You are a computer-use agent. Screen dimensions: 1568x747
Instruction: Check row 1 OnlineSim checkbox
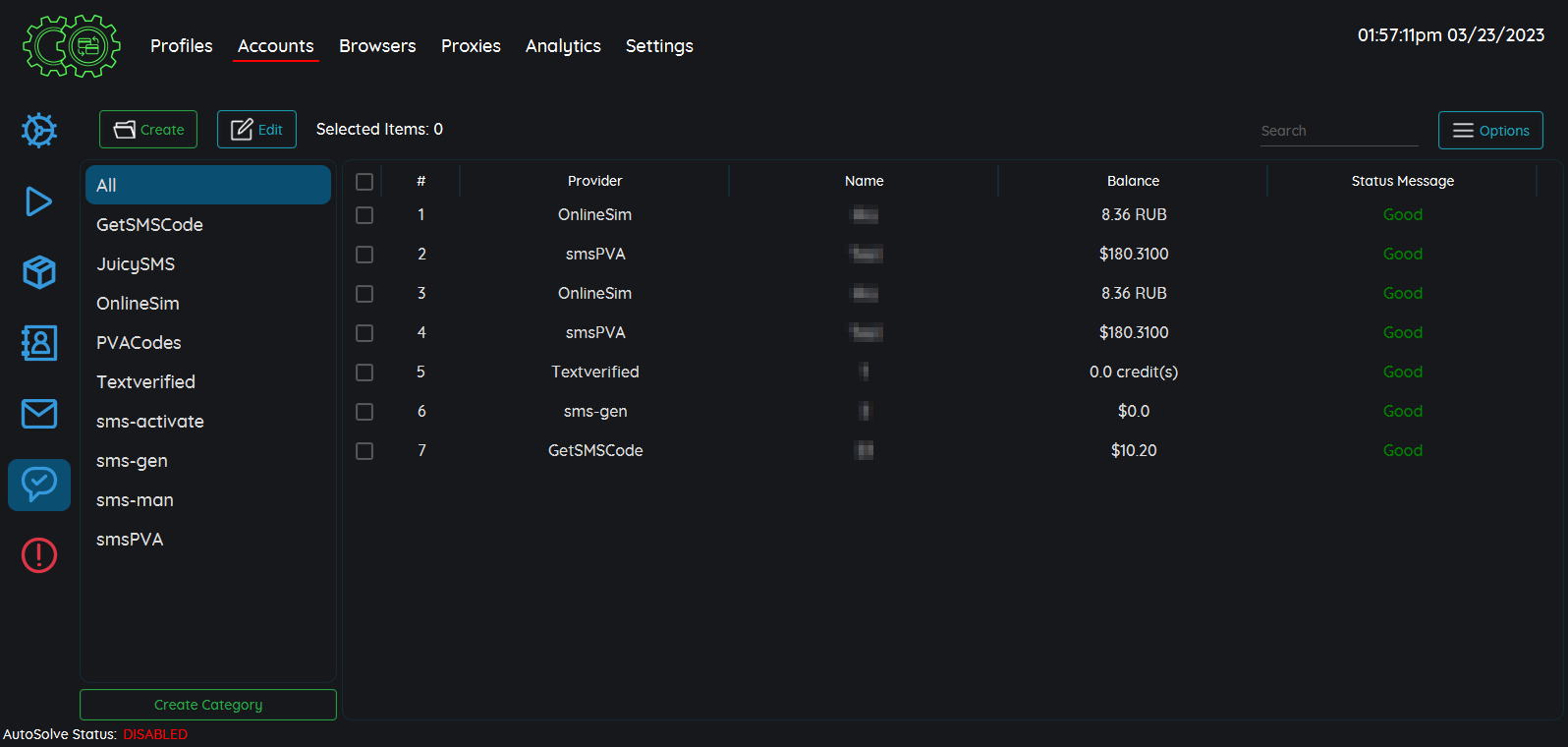[x=364, y=215]
